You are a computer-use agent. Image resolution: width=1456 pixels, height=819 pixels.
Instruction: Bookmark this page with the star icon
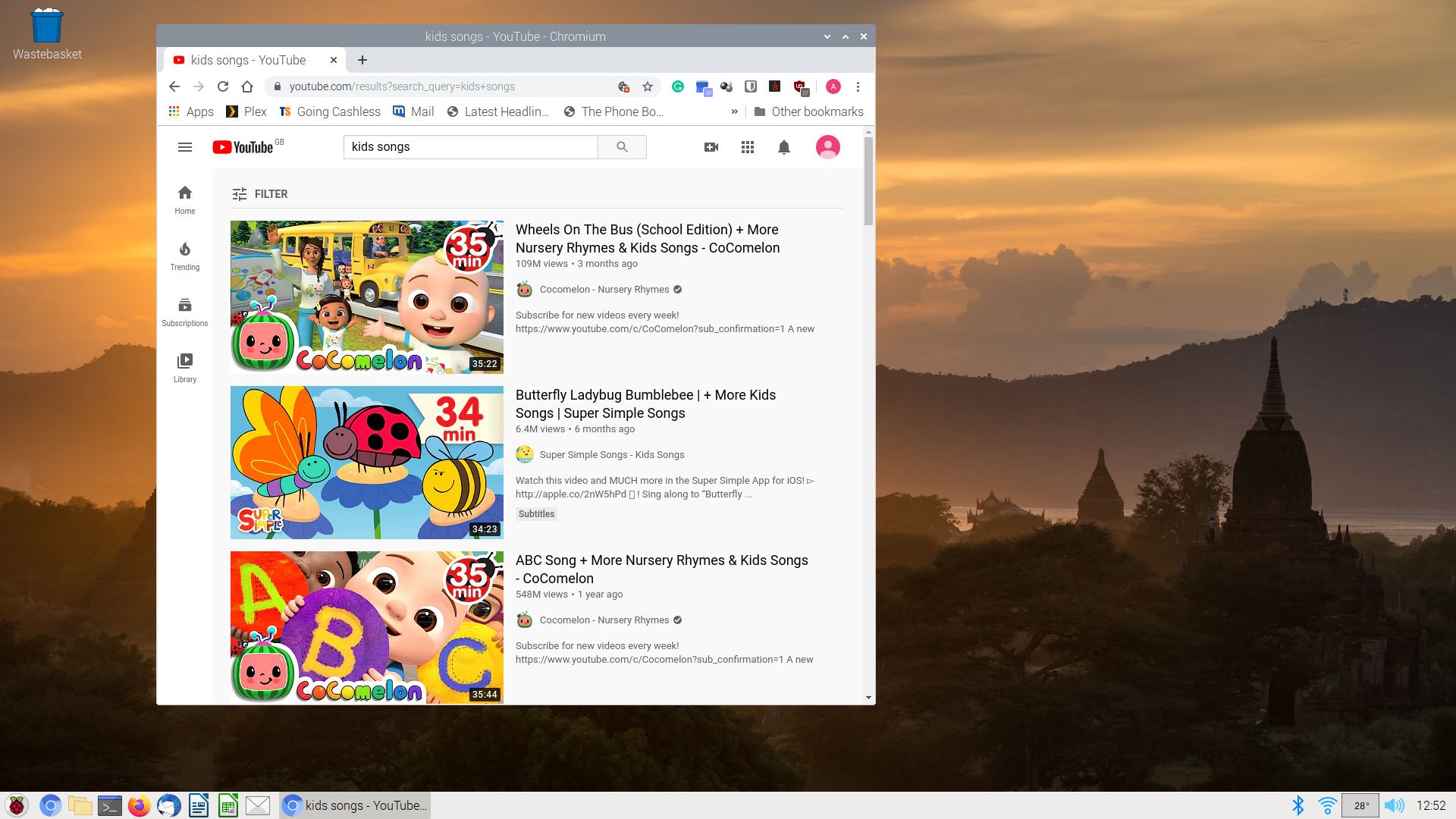[x=647, y=86]
